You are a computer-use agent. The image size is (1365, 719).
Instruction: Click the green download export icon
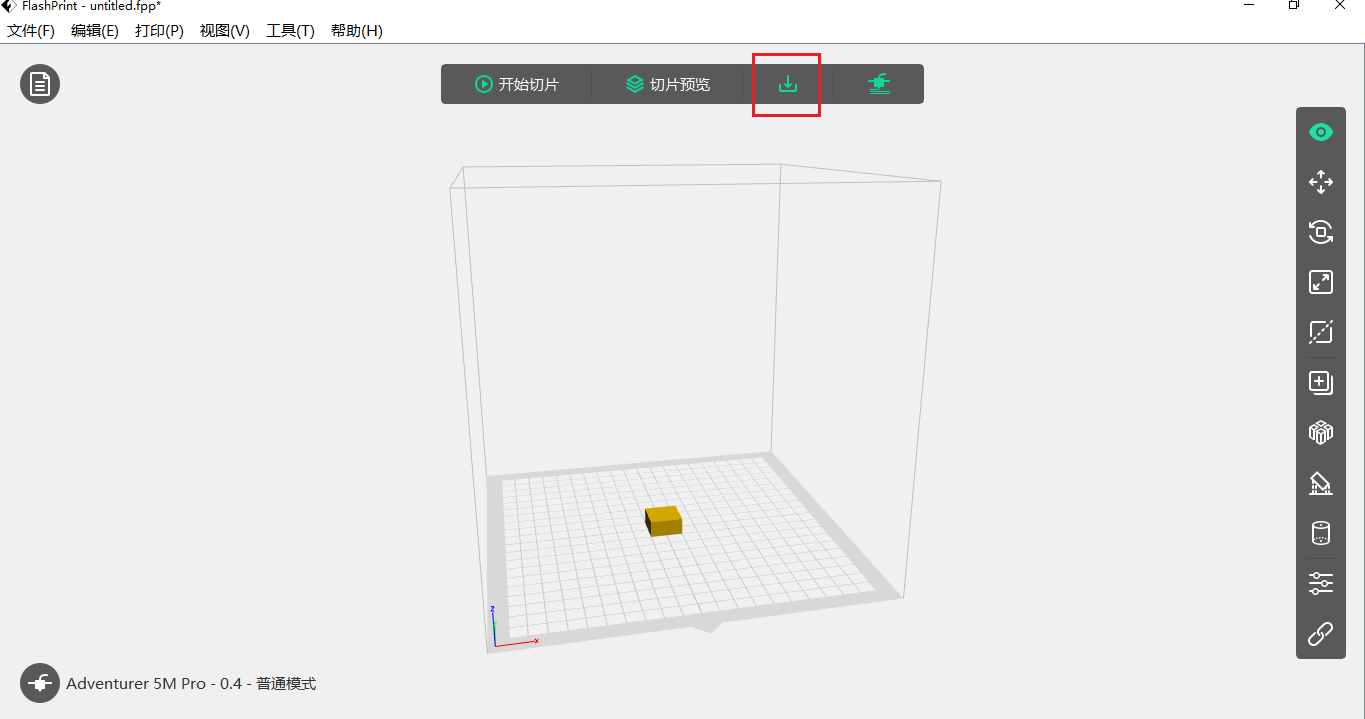click(x=788, y=84)
